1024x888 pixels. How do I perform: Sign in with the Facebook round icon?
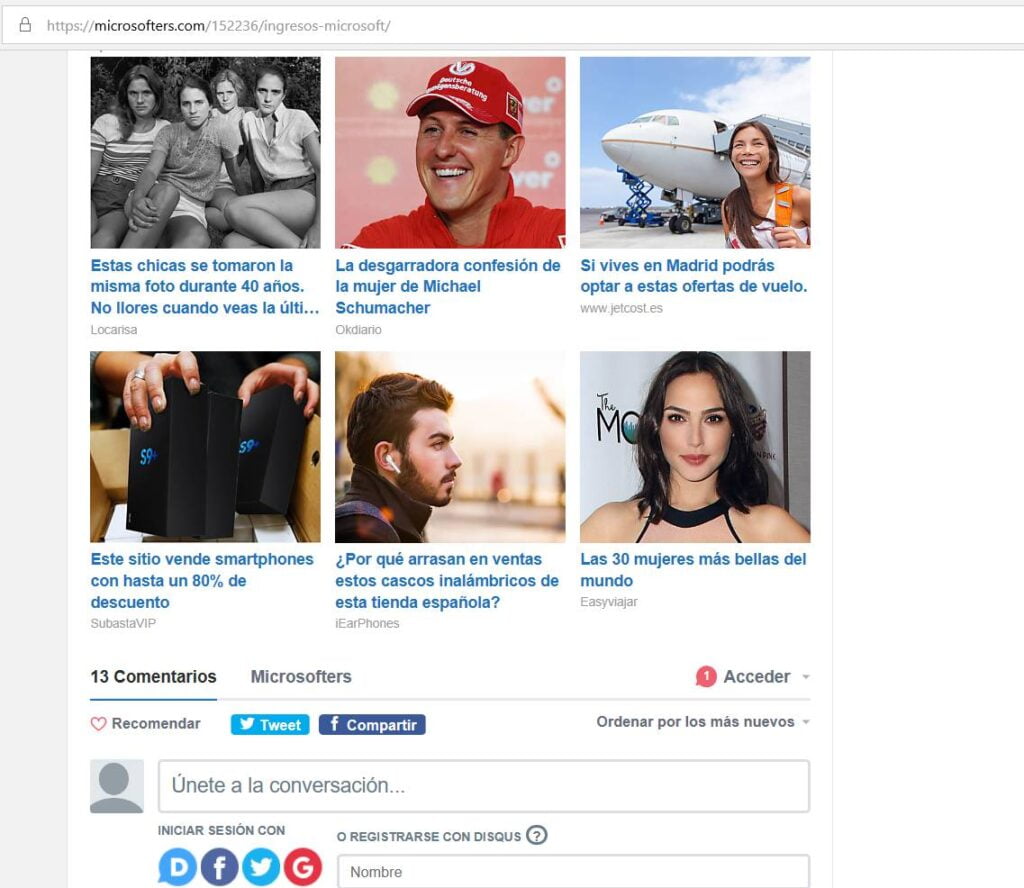pyautogui.click(x=219, y=866)
